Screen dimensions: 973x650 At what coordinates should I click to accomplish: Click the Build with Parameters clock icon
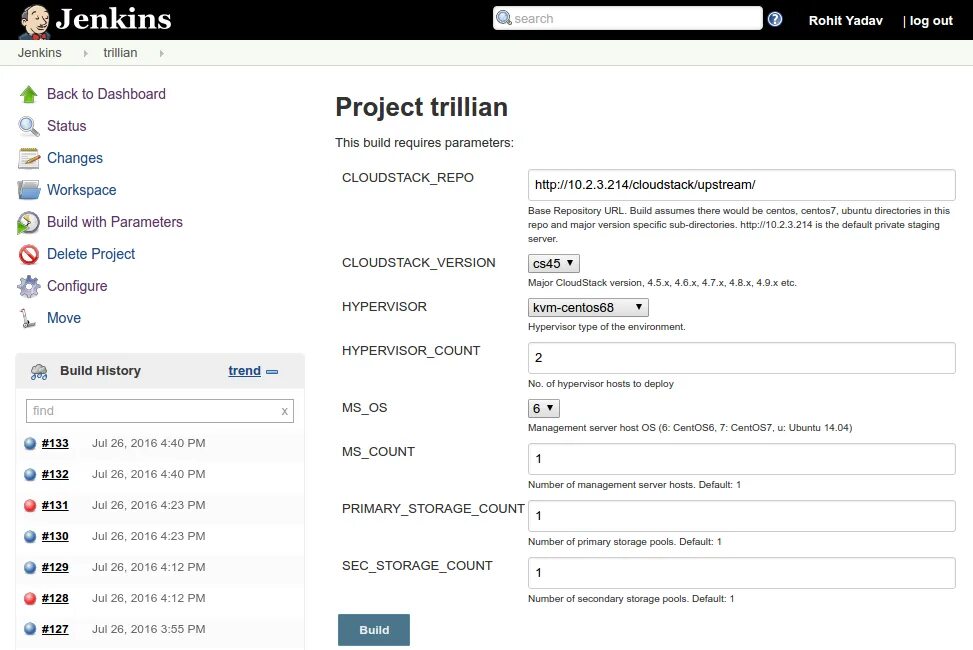(x=29, y=222)
